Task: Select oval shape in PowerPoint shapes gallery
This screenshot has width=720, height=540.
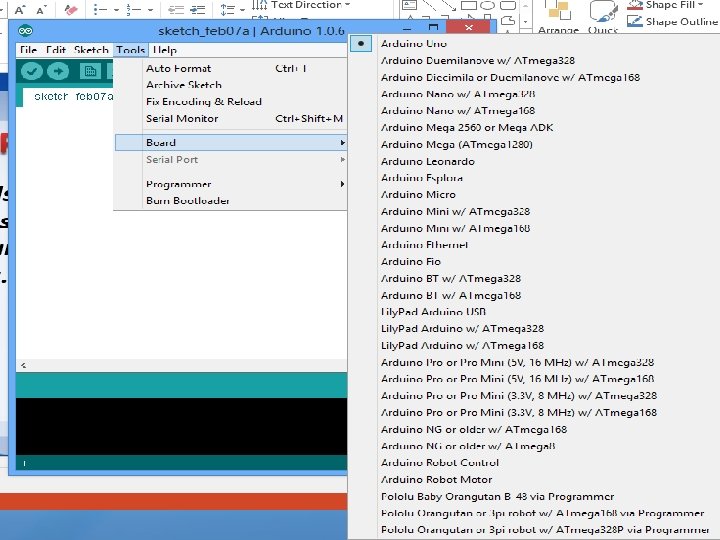Action: point(488,5)
